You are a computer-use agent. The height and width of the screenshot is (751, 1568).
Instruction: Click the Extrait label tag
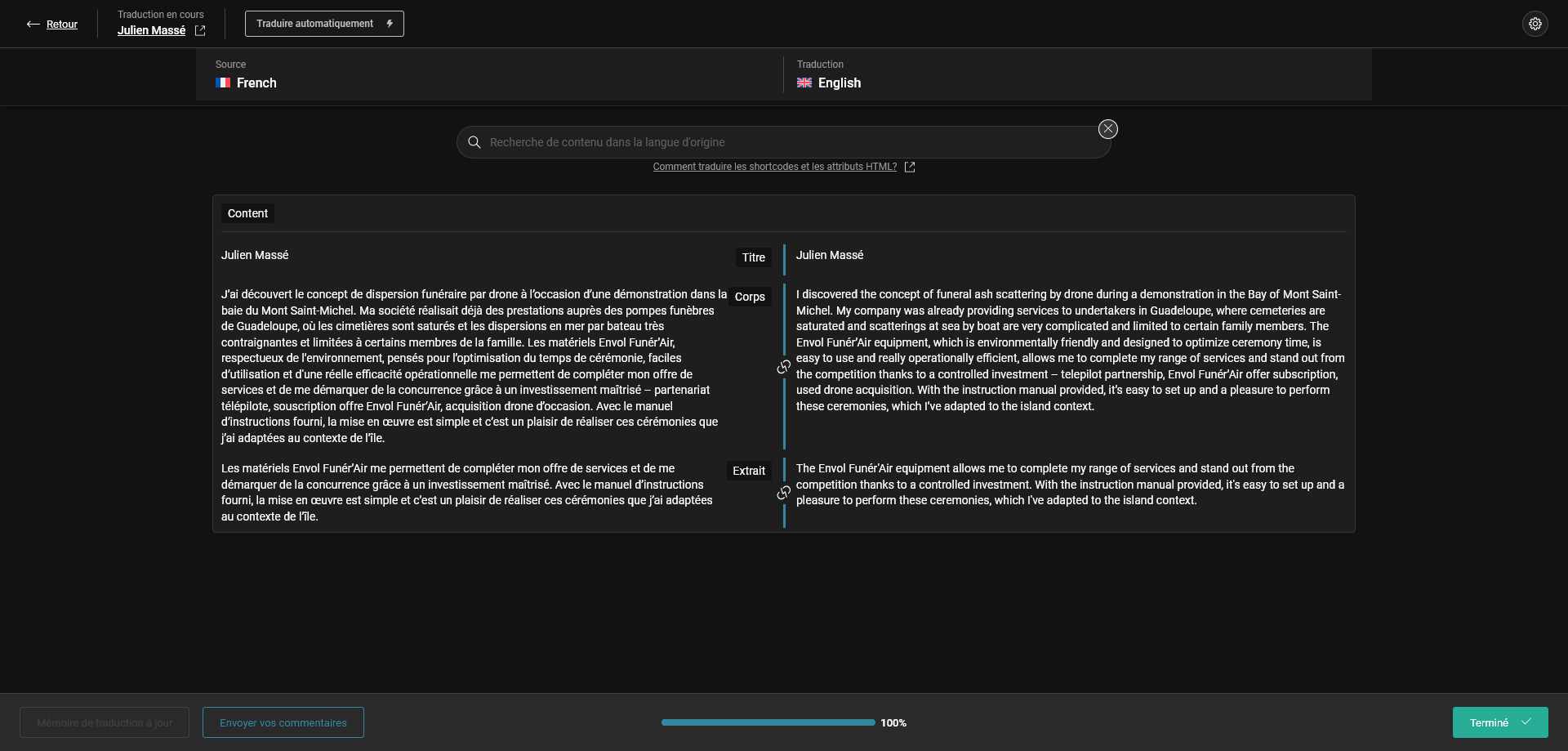[749, 471]
